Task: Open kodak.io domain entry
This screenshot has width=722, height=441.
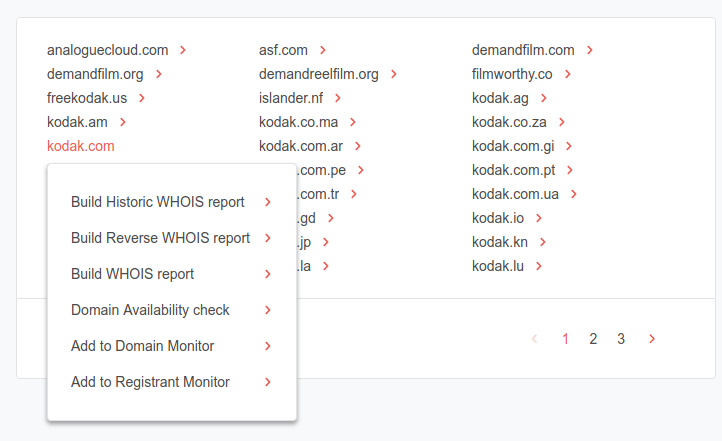Action: 498,218
